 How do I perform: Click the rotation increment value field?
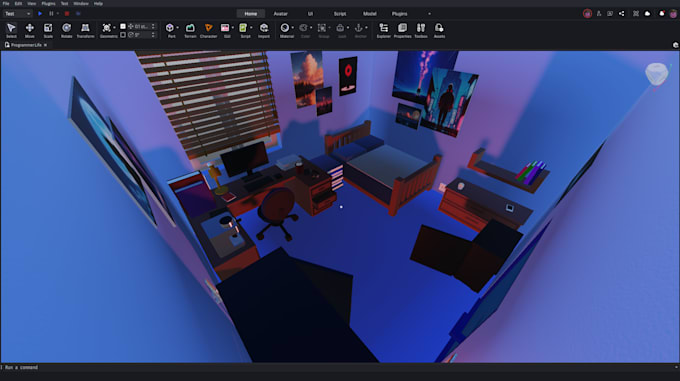coord(142,35)
